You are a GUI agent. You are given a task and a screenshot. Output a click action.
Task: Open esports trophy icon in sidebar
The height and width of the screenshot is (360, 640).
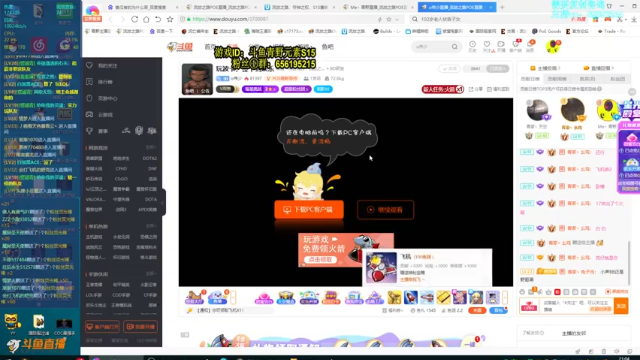click(x=89, y=131)
